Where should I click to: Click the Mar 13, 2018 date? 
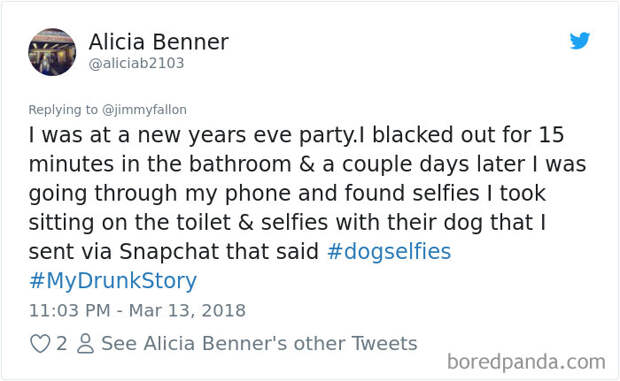tap(187, 310)
